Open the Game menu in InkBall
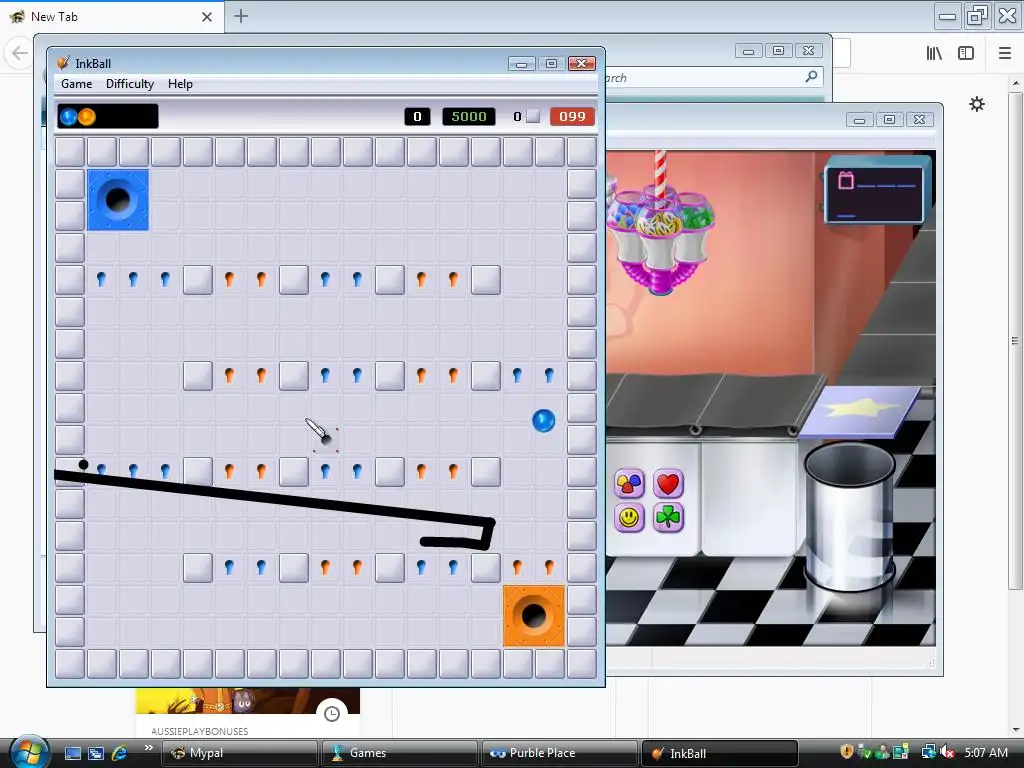 click(76, 84)
